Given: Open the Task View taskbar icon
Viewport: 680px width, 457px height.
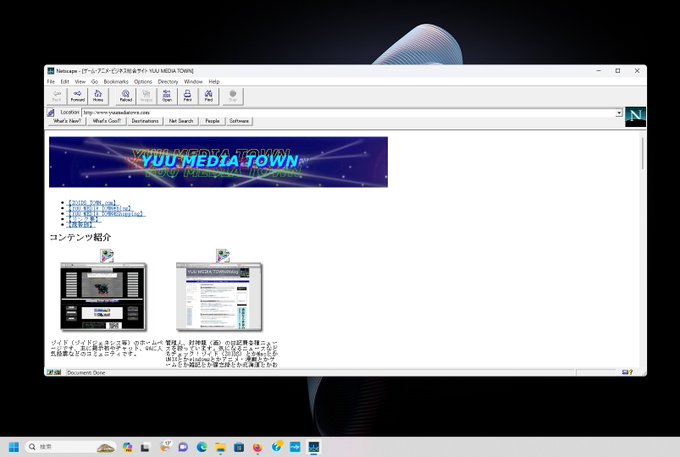Looking at the screenshot, I should click(145, 447).
